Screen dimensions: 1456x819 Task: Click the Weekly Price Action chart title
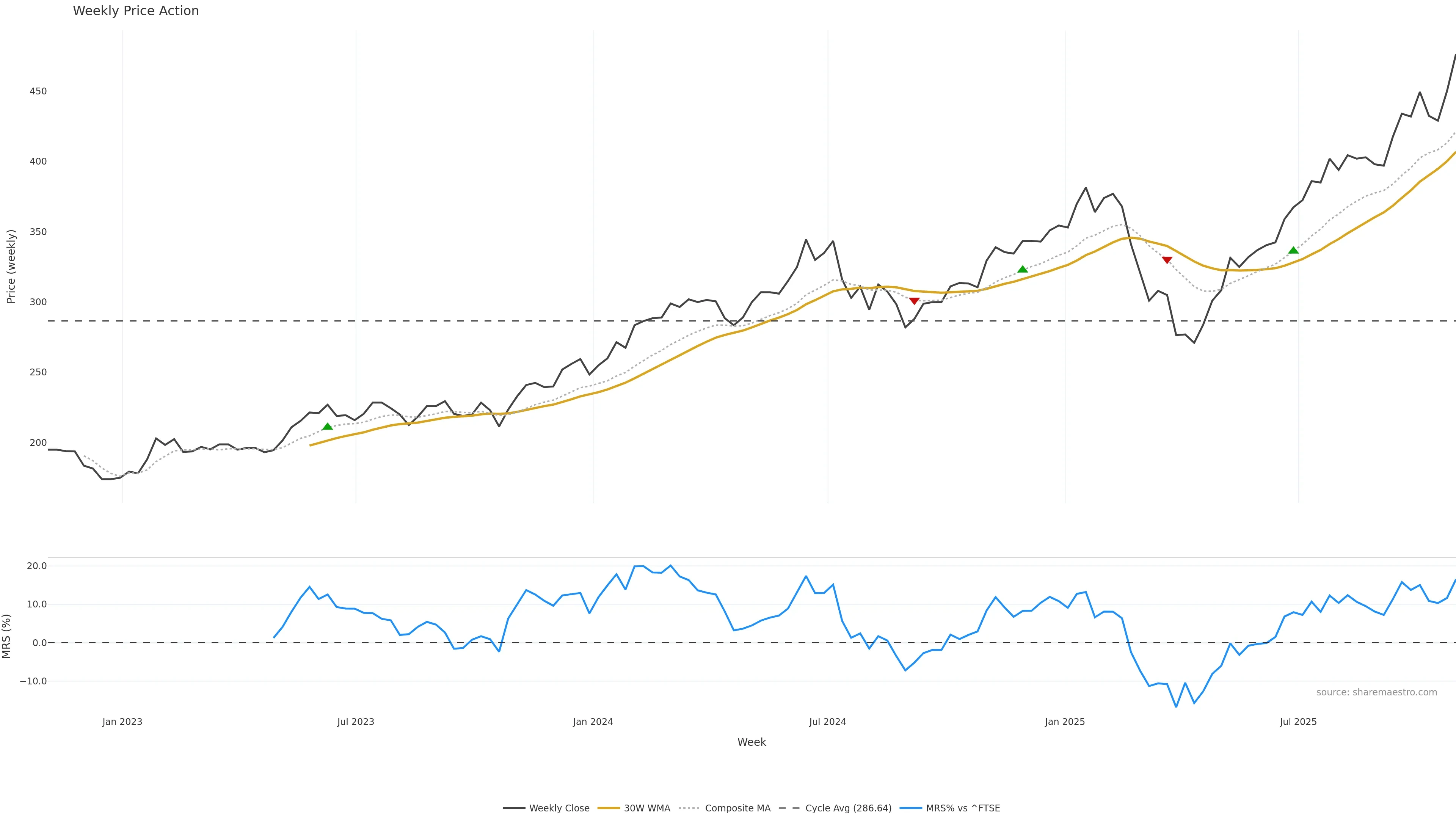point(136,11)
